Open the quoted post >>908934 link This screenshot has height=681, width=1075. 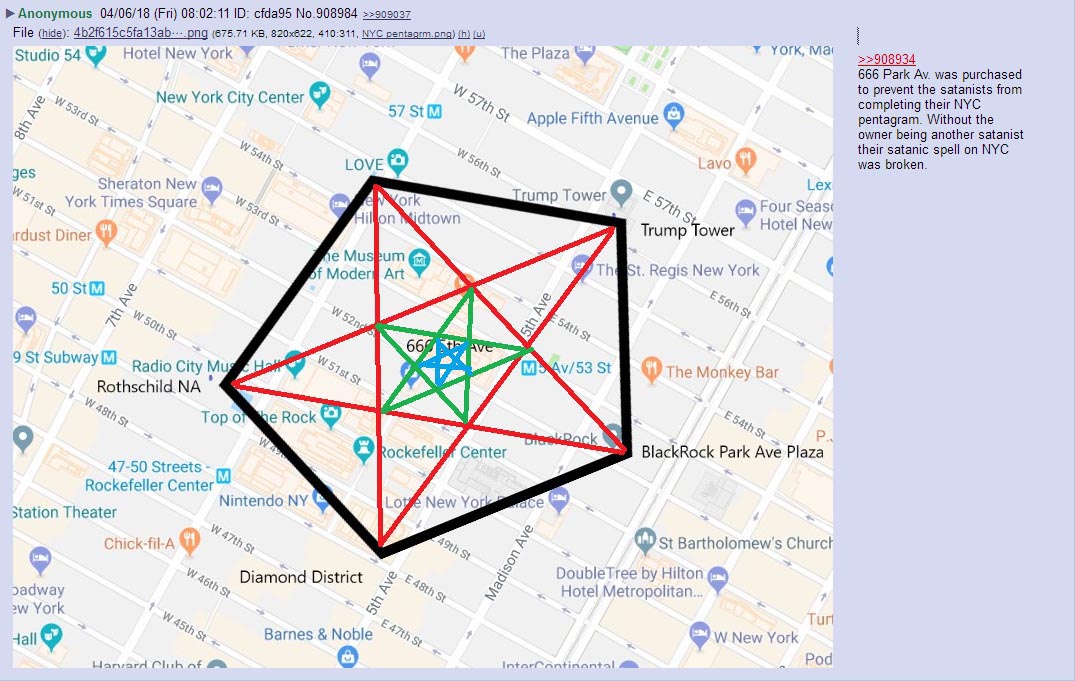(x=886, y=60)
